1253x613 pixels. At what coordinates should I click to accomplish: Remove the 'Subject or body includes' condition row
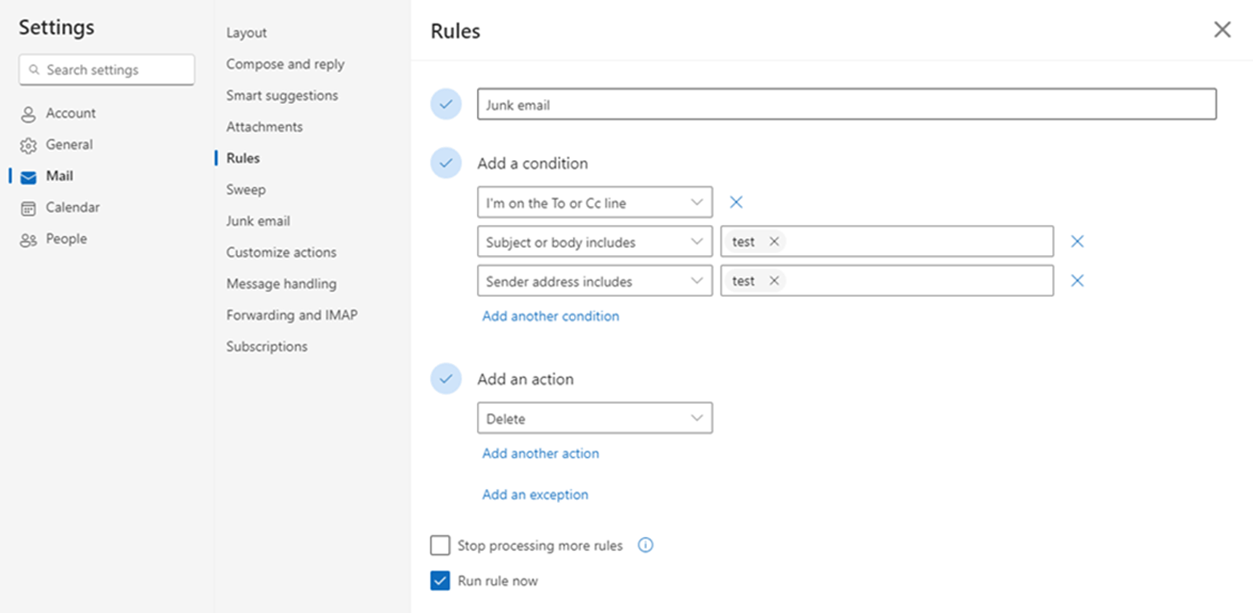1077,241
